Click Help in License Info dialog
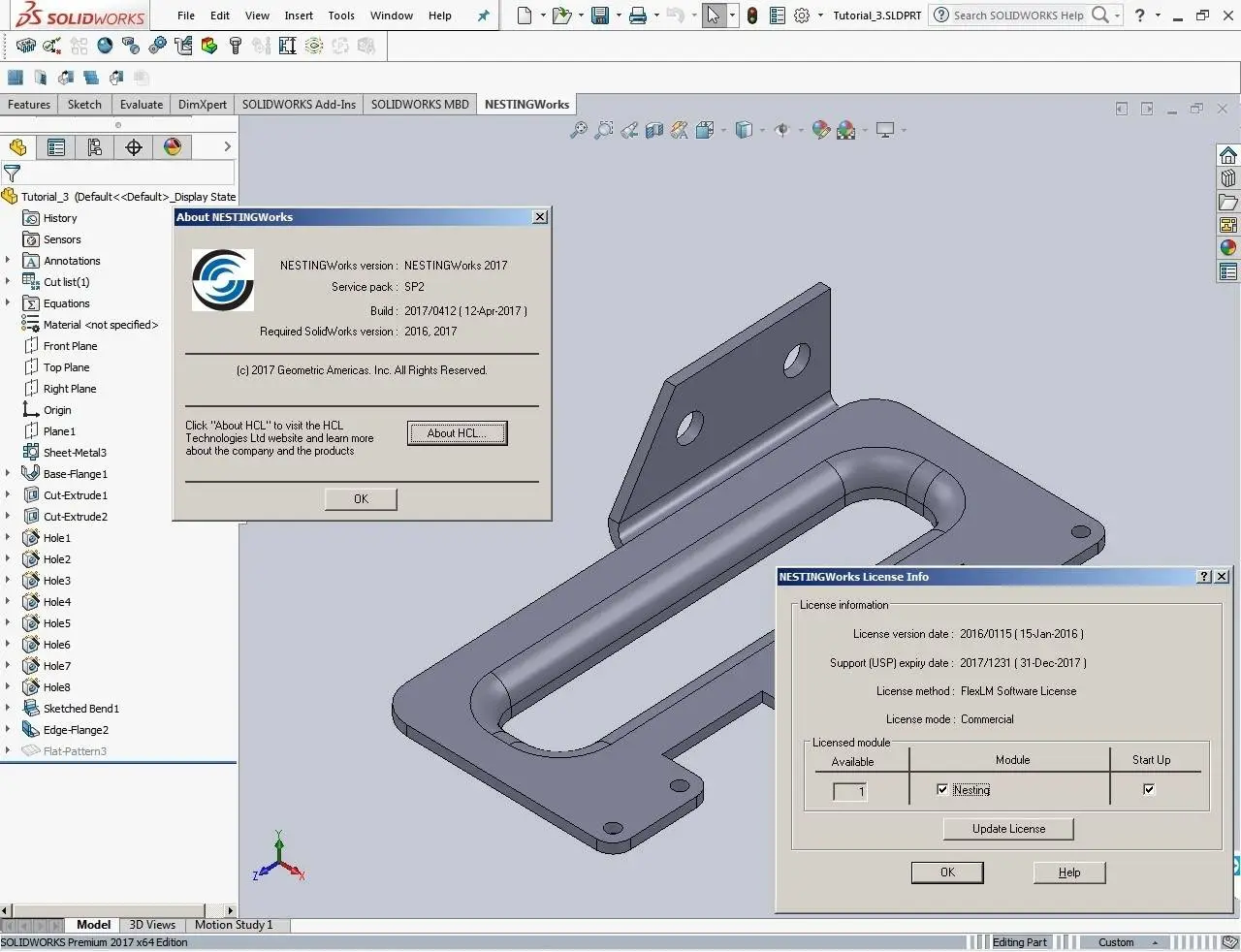The height and width of the screenshot is (952, 1241). [x=1069, y=873]
